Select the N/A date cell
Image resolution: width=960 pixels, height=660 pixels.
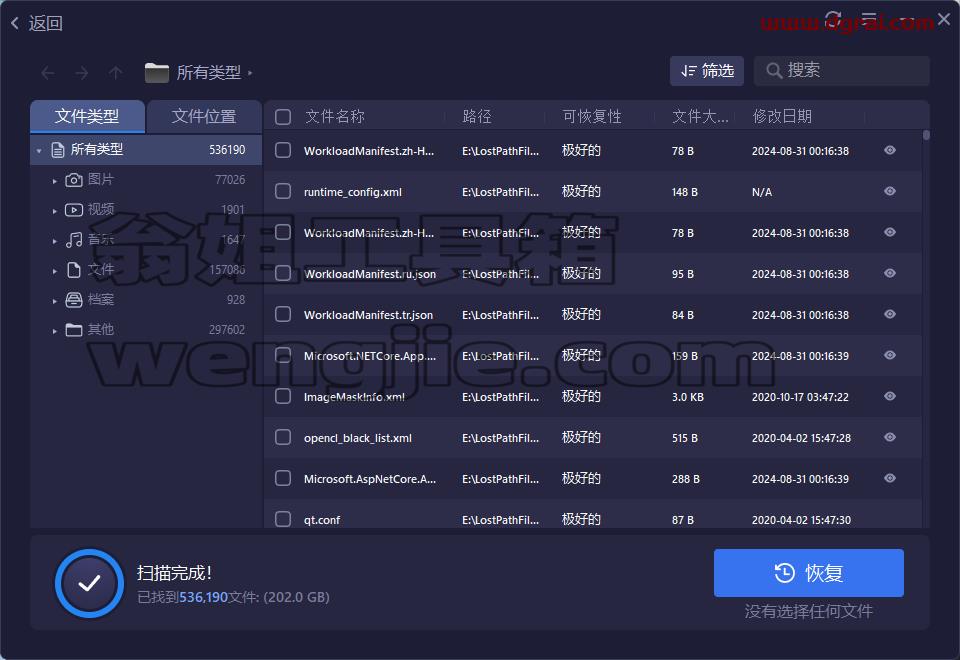point(762,192)
